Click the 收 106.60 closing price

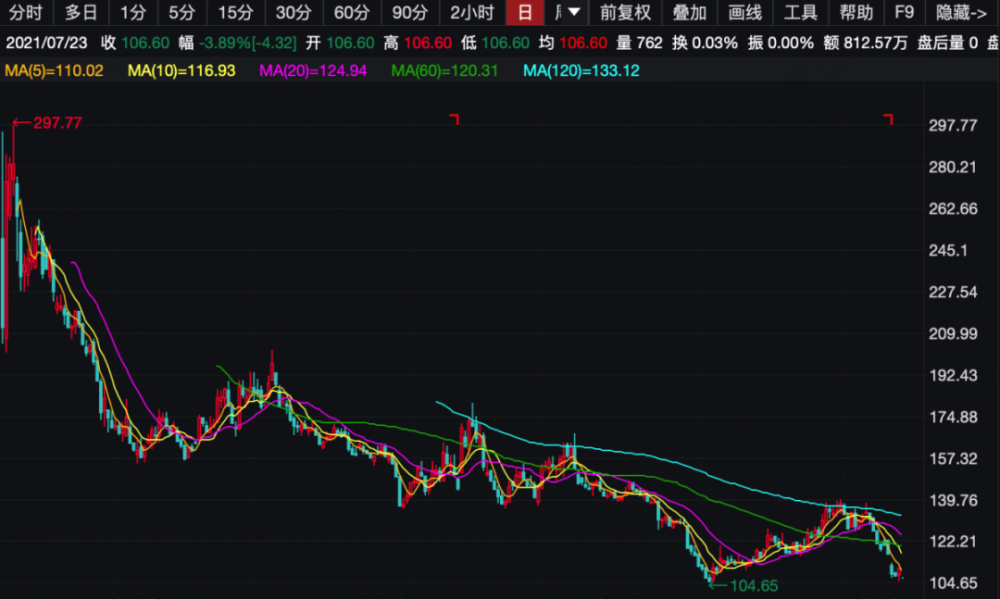pos(135,43)
